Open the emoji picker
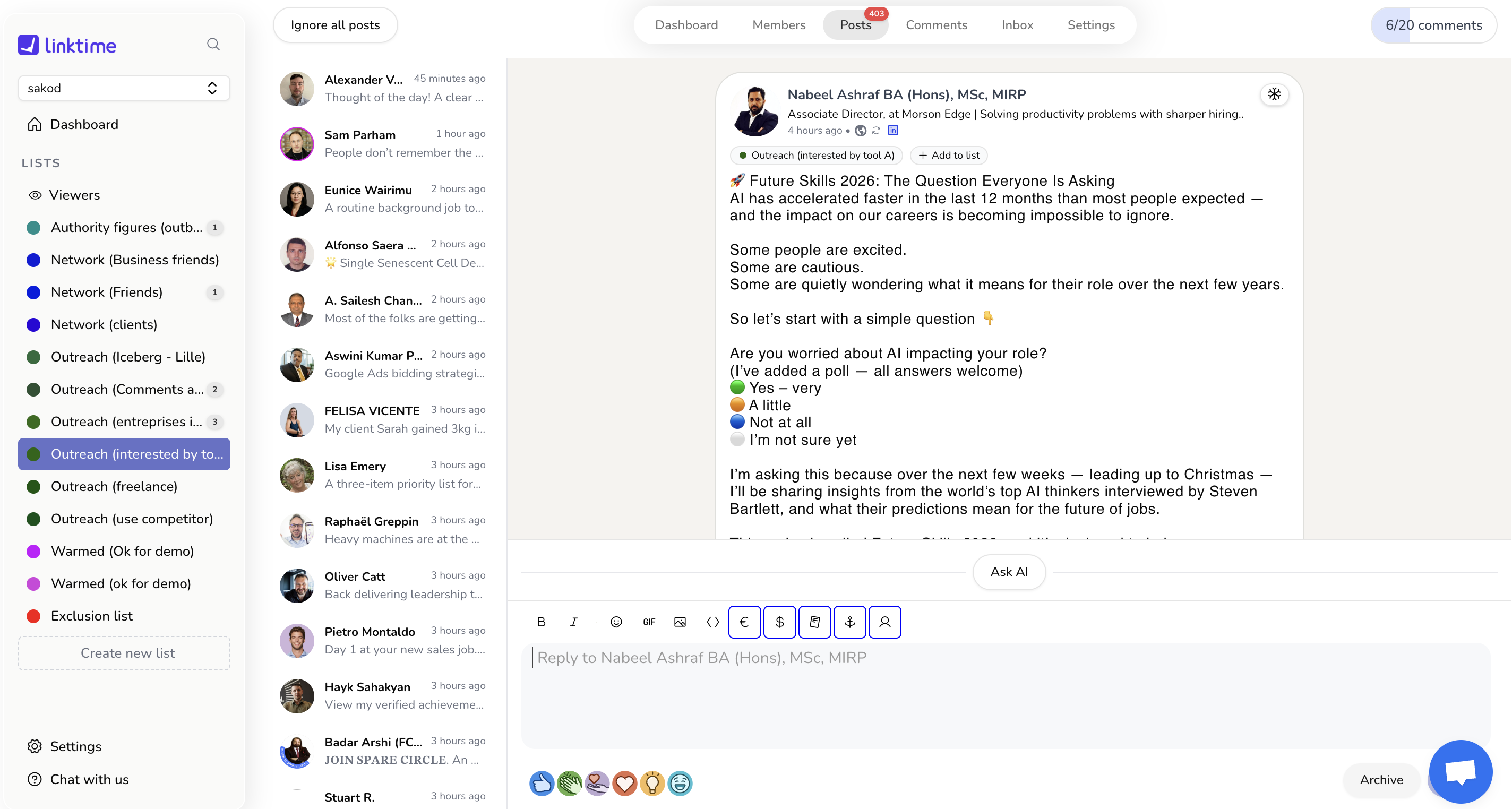The width and height of the screenshot is (1512, 809). tap(616, 622)
